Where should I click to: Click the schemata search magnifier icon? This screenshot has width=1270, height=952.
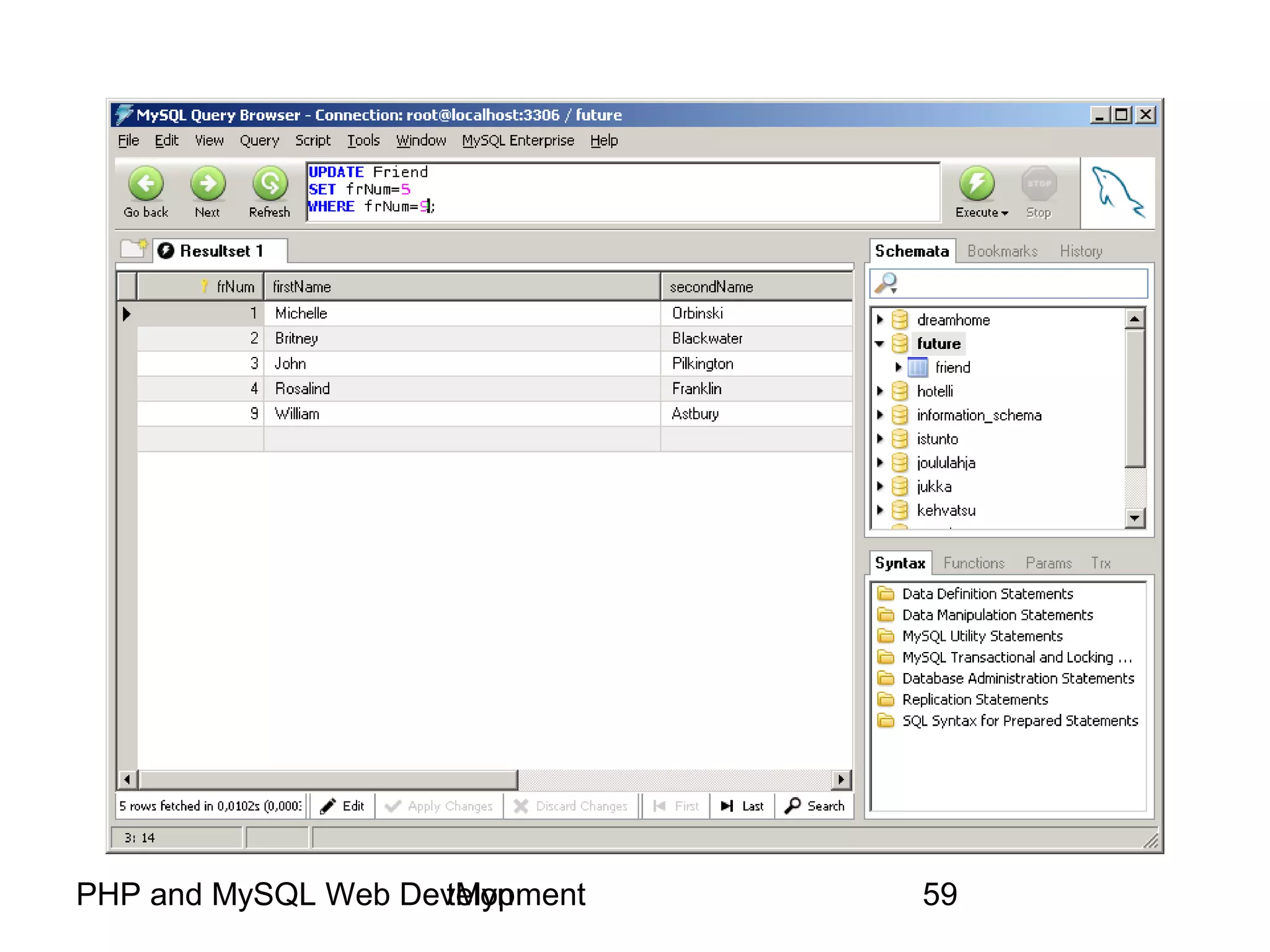click(x=886, y=283)
